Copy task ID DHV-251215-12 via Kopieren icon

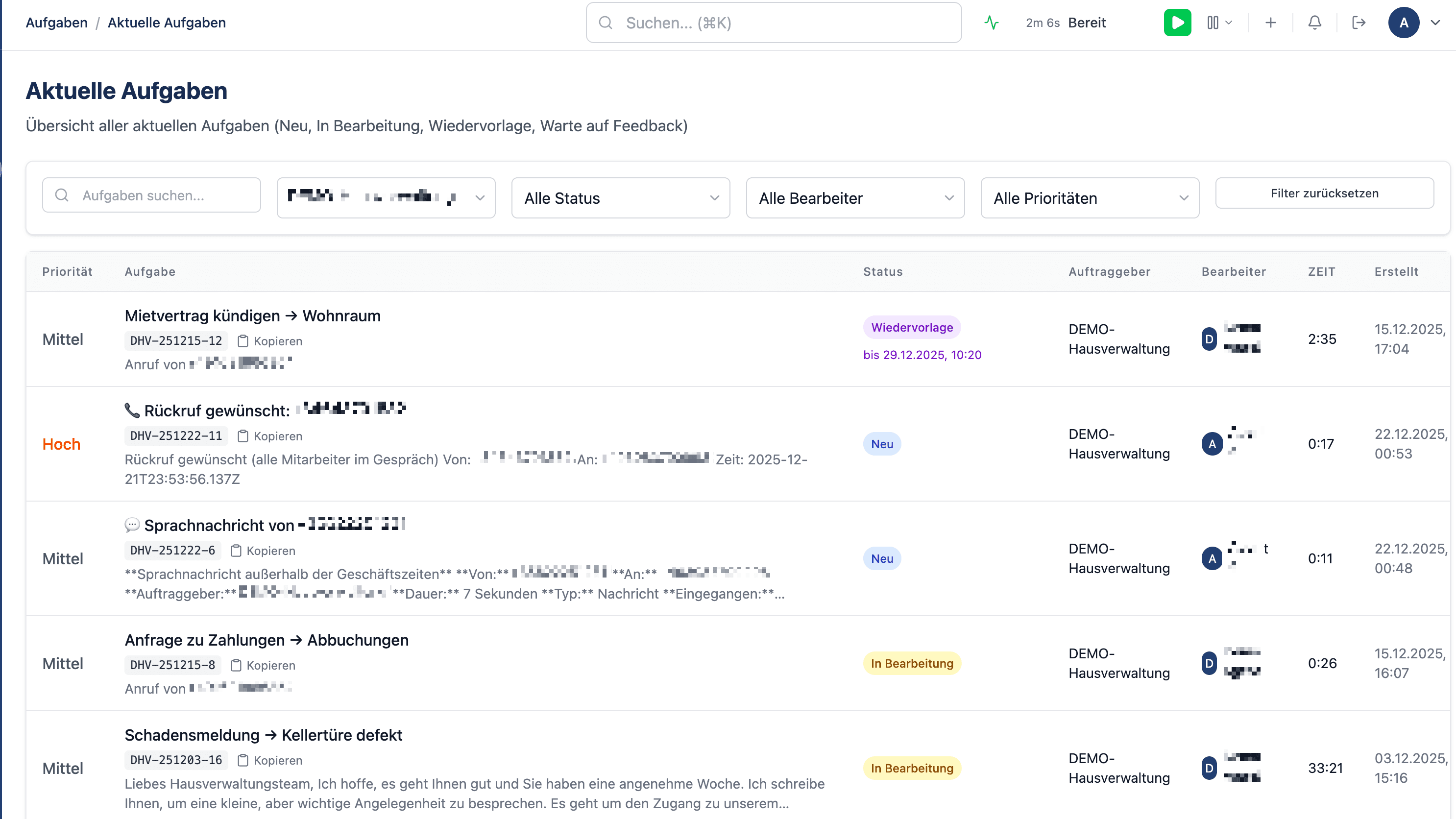pyautogui.click(x=243, y=341)
